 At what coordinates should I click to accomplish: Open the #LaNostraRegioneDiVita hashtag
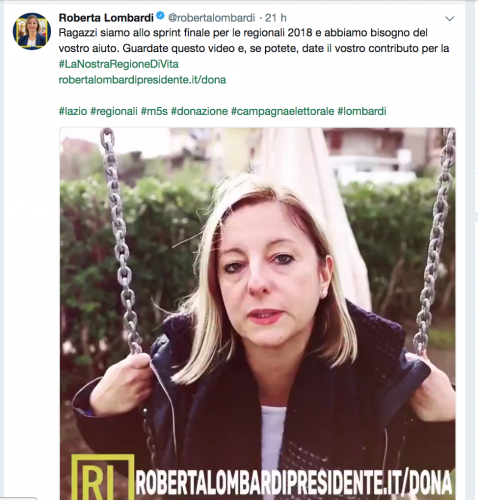[x=119, y=64]
